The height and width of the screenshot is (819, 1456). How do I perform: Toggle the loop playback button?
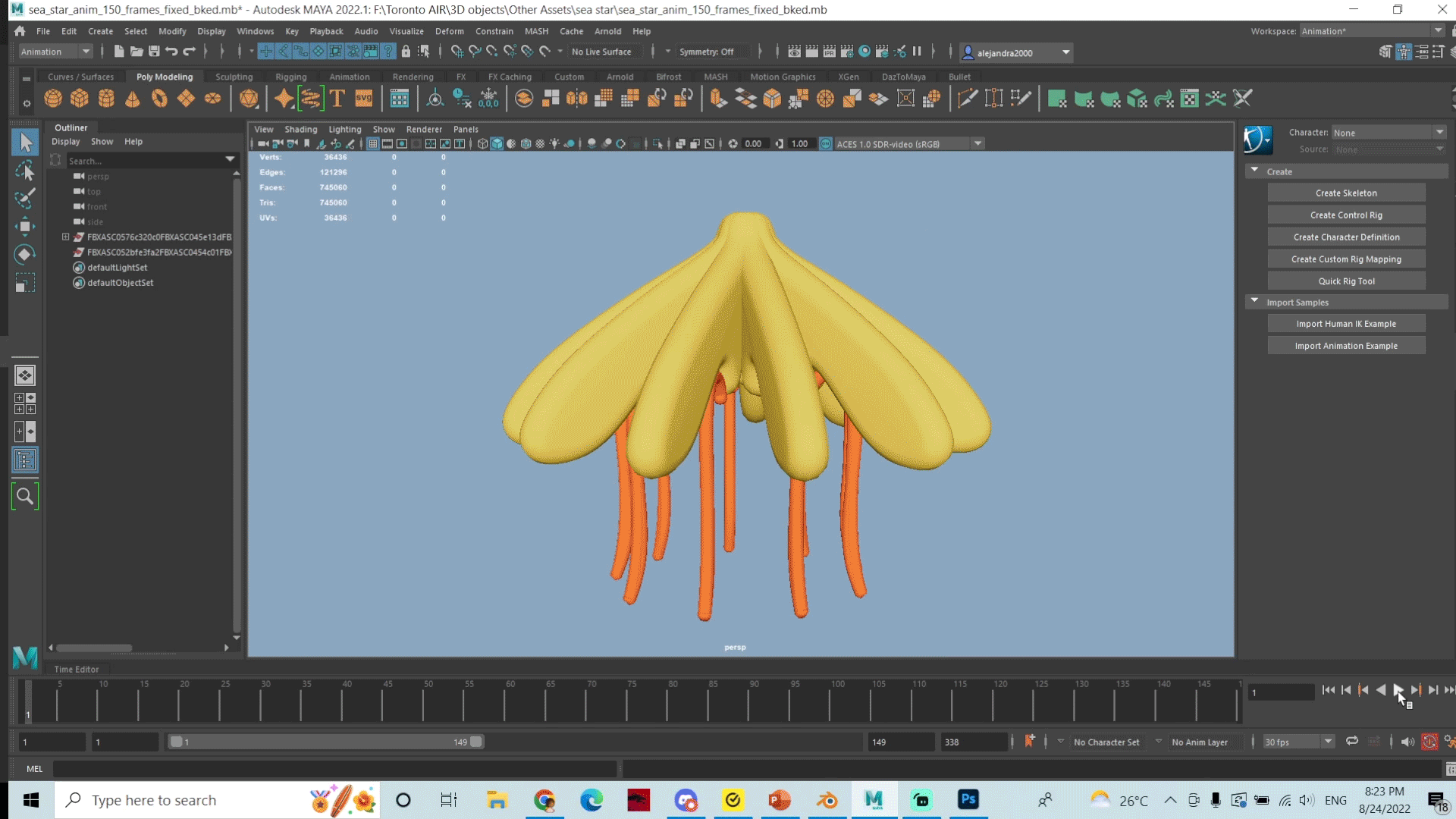(1352, 742)
